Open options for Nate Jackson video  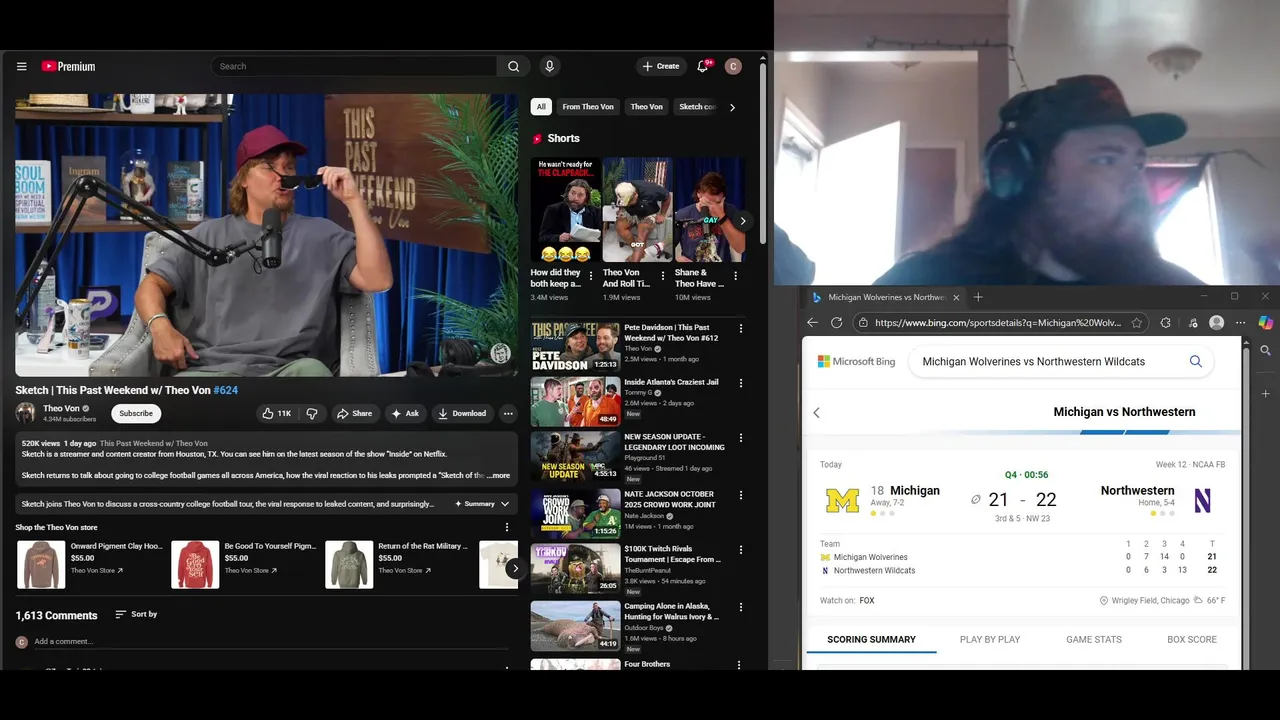tap(741, 494)
